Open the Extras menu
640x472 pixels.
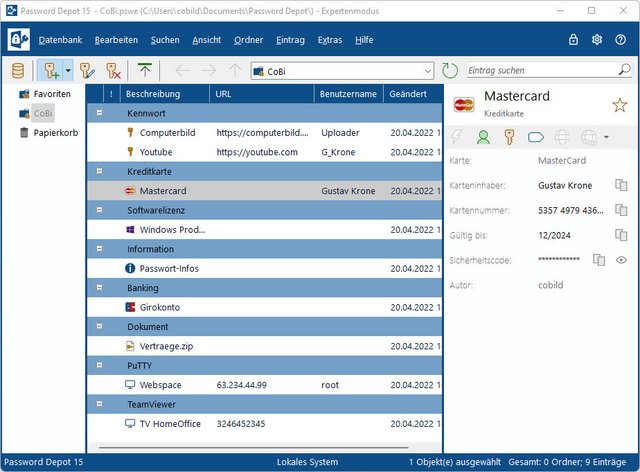[x=330, y=40]
